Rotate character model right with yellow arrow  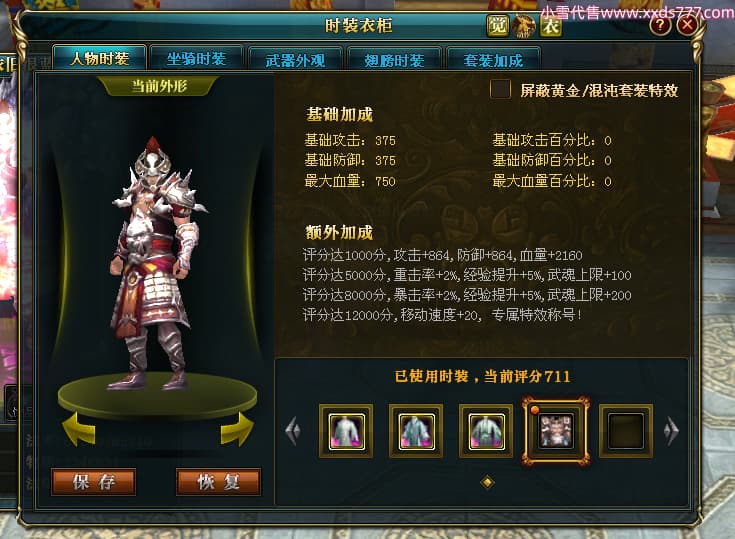237,429
